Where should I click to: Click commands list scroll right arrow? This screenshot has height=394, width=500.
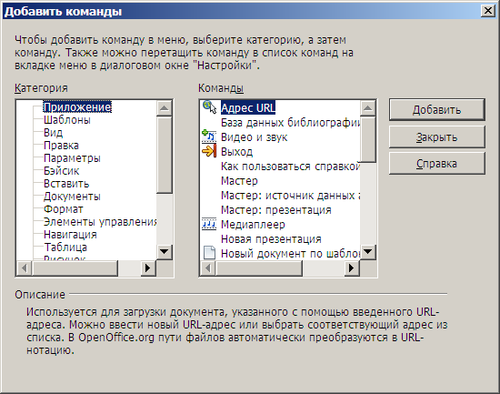tap(351, 268)
